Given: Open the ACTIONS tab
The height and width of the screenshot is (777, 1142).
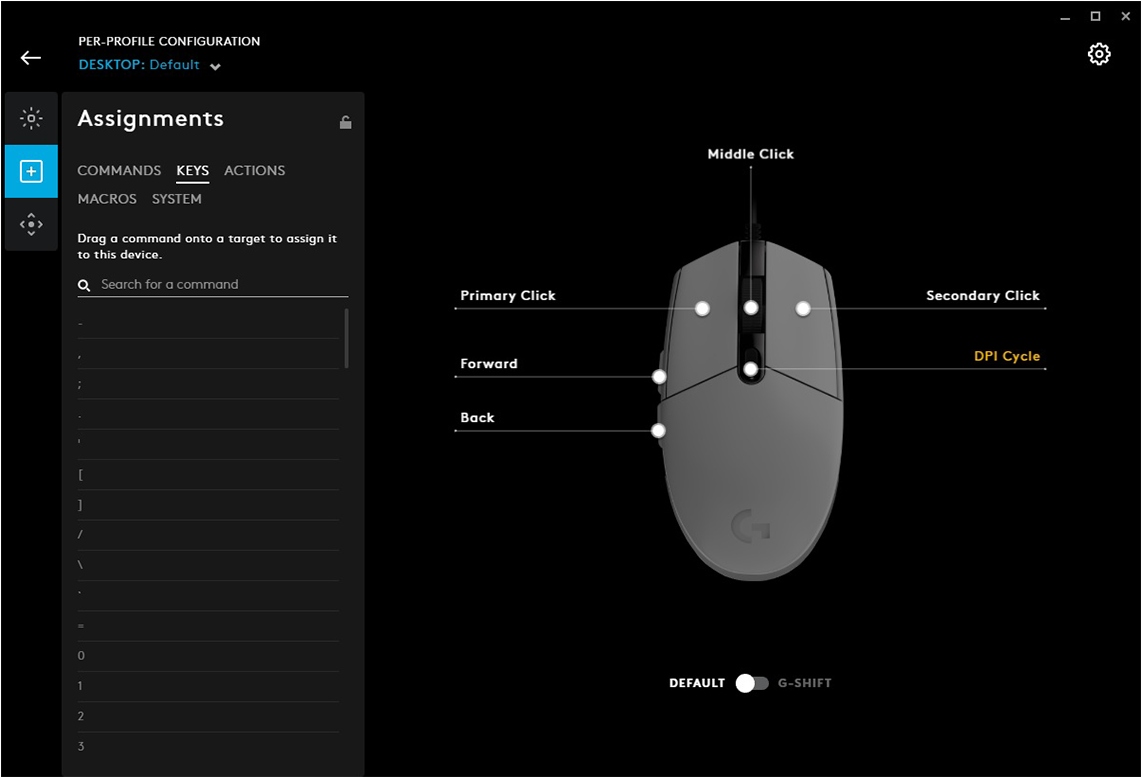Looking at the screenshot, I should [x=254, y=171].
